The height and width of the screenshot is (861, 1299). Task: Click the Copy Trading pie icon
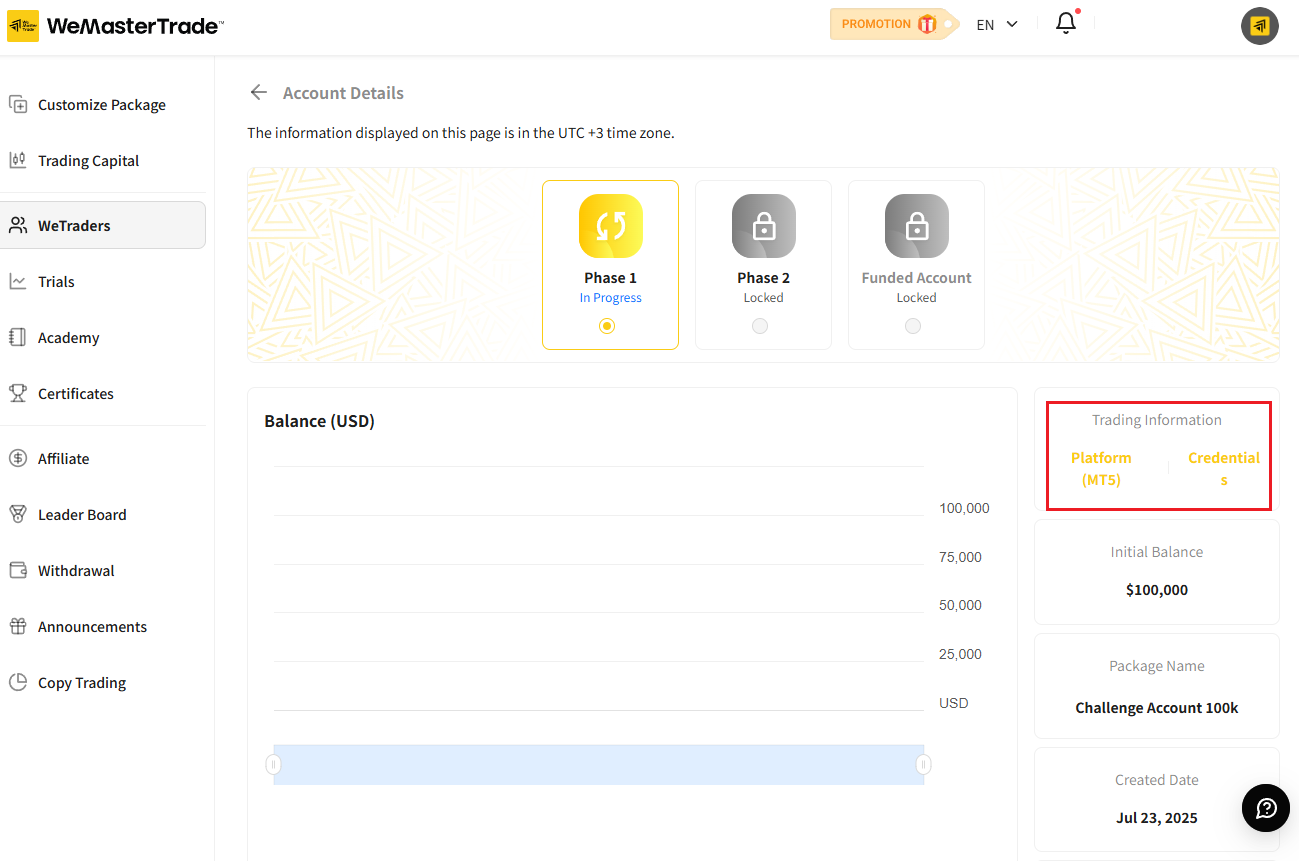[18, 682]
